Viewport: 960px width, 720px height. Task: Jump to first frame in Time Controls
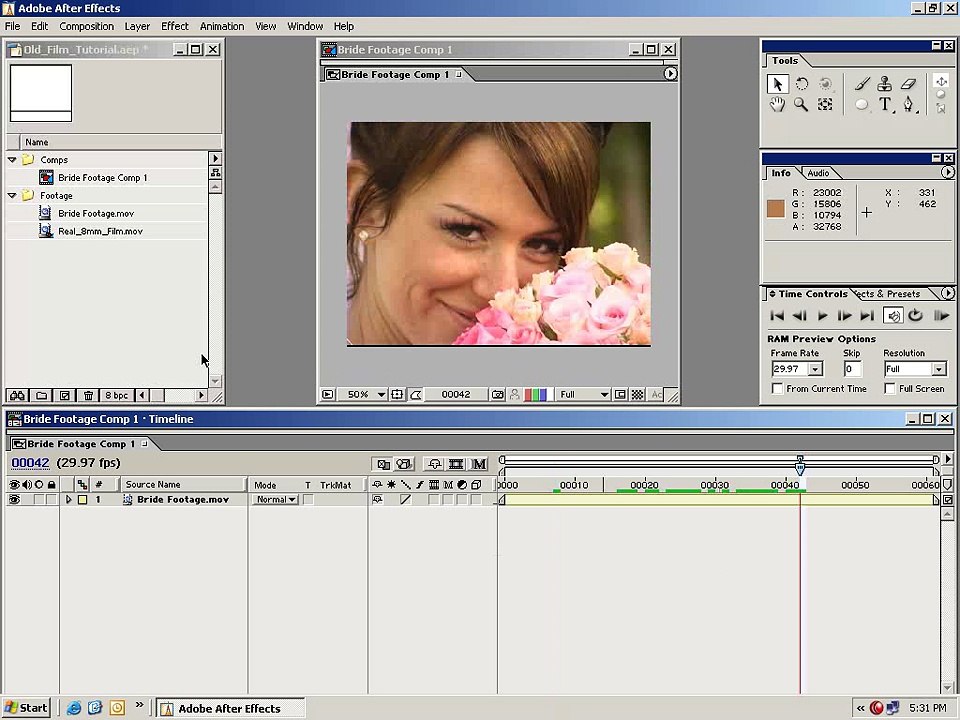point(777,316)
